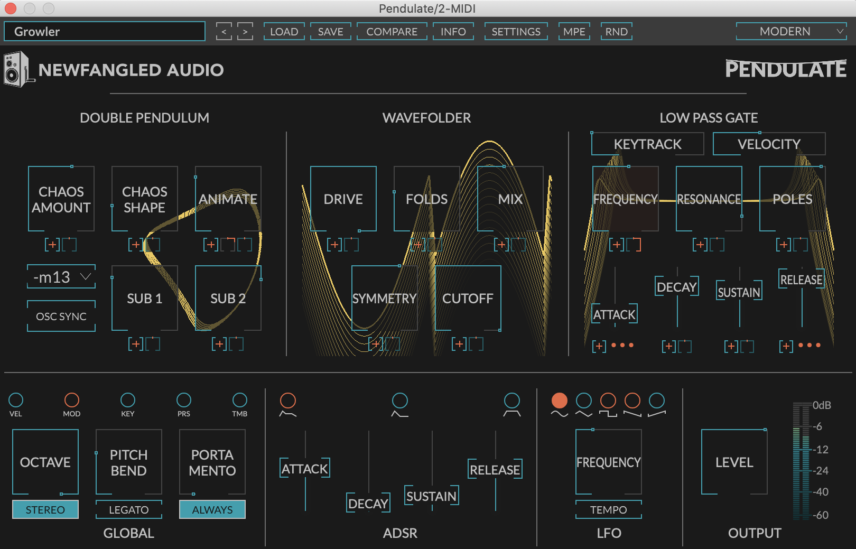The width and height of the screenshot is (856, 549).
Task: Toggle OSC SYNC
Action: coord(61,316)
